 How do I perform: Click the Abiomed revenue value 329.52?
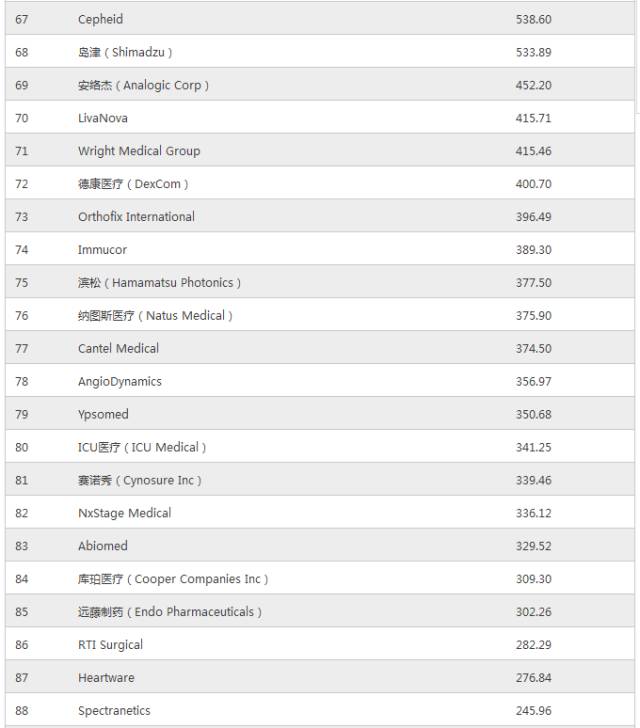(x=533, y=546)
